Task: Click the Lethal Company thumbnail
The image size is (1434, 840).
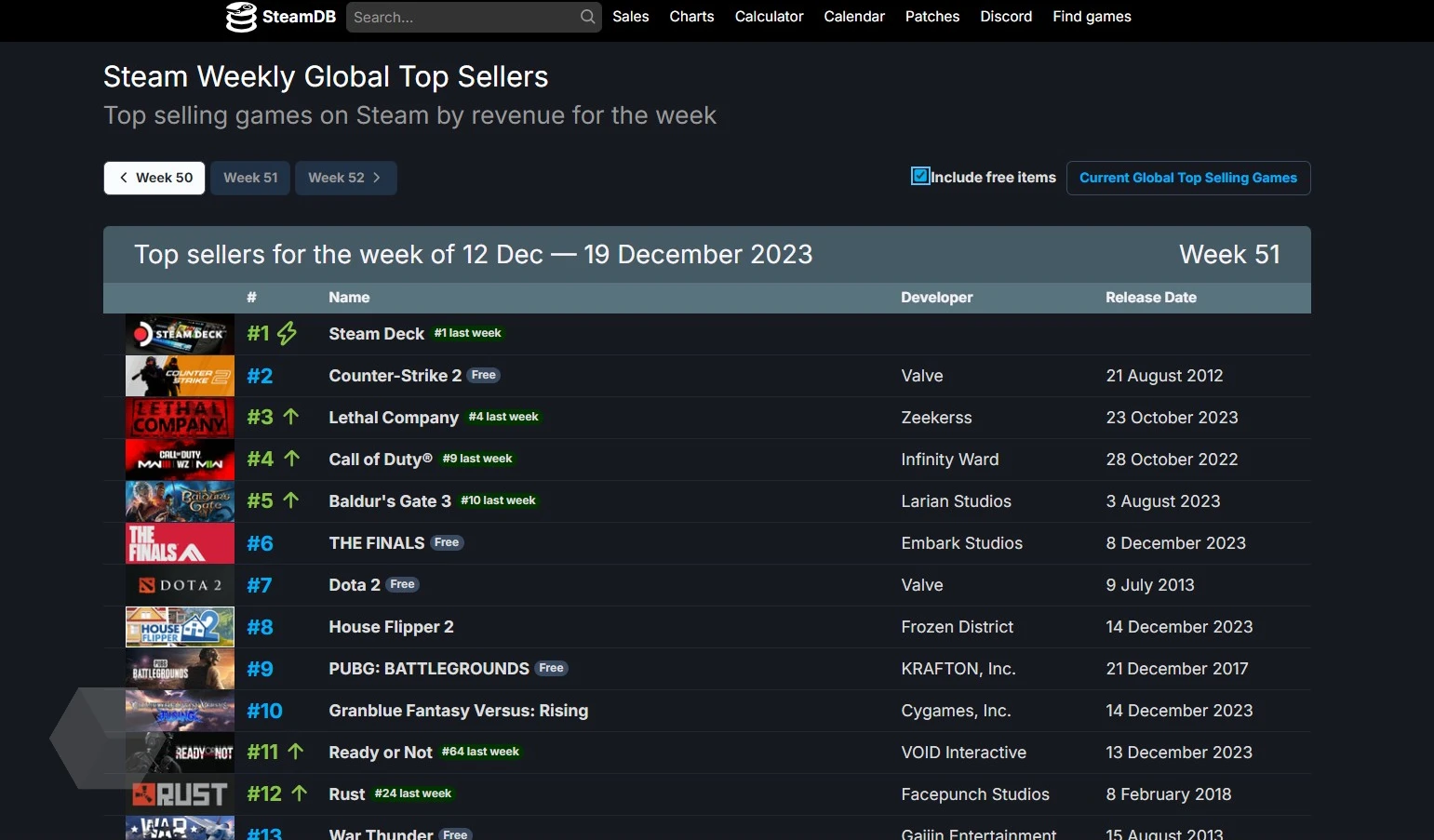Action: (180, 418)
